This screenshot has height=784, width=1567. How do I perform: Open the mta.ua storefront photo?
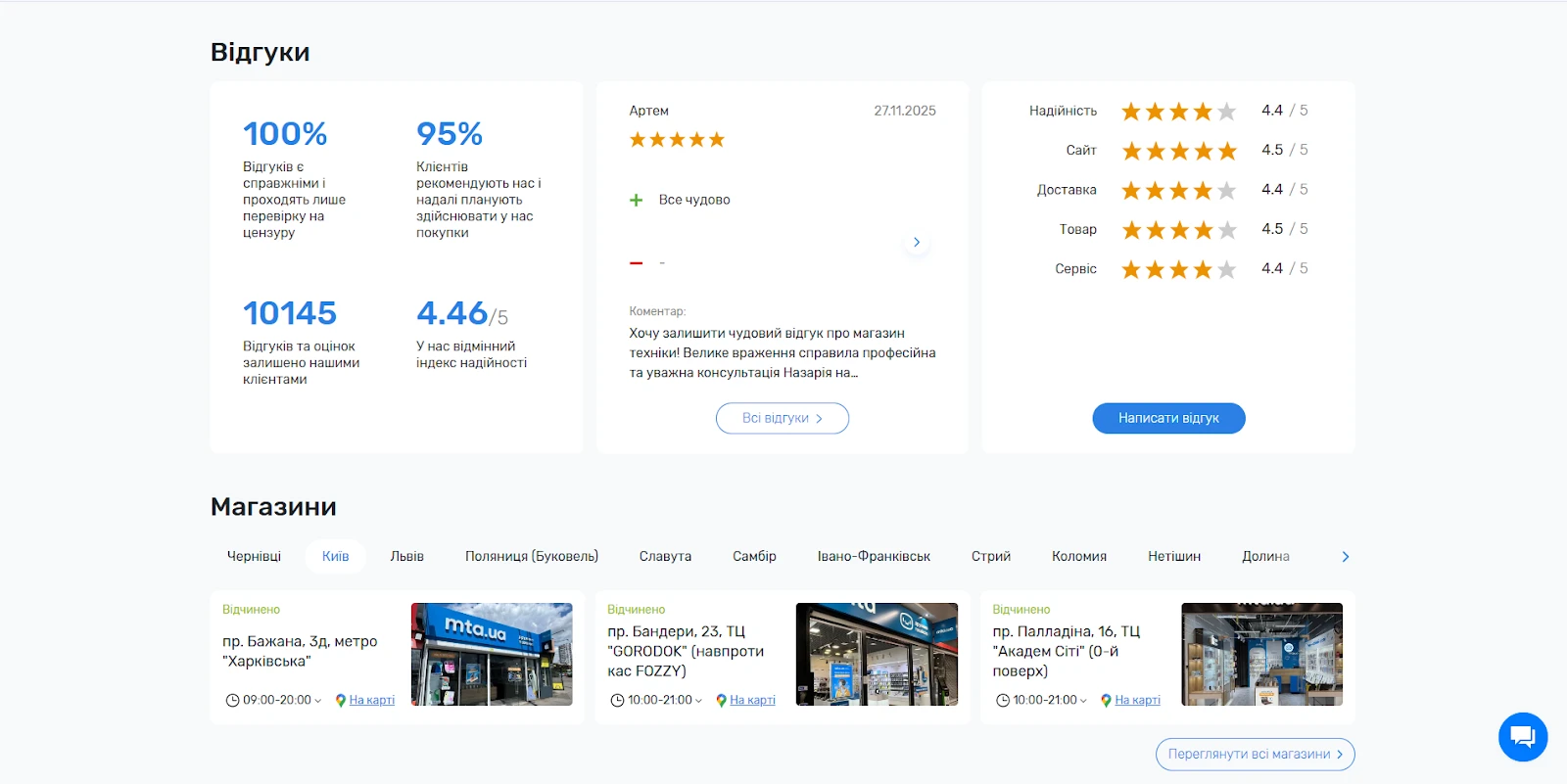pyautogui.click(x=492, y=654)
